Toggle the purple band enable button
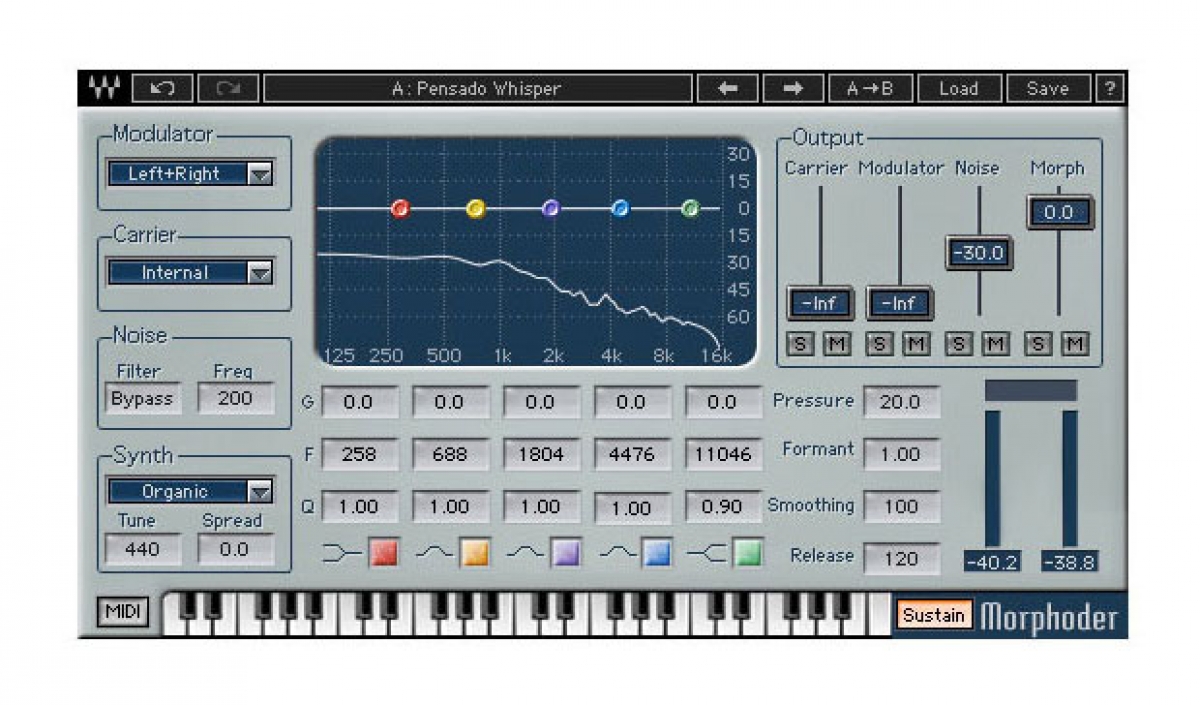This screenshot has height=705, width=1200. (566, 552)
